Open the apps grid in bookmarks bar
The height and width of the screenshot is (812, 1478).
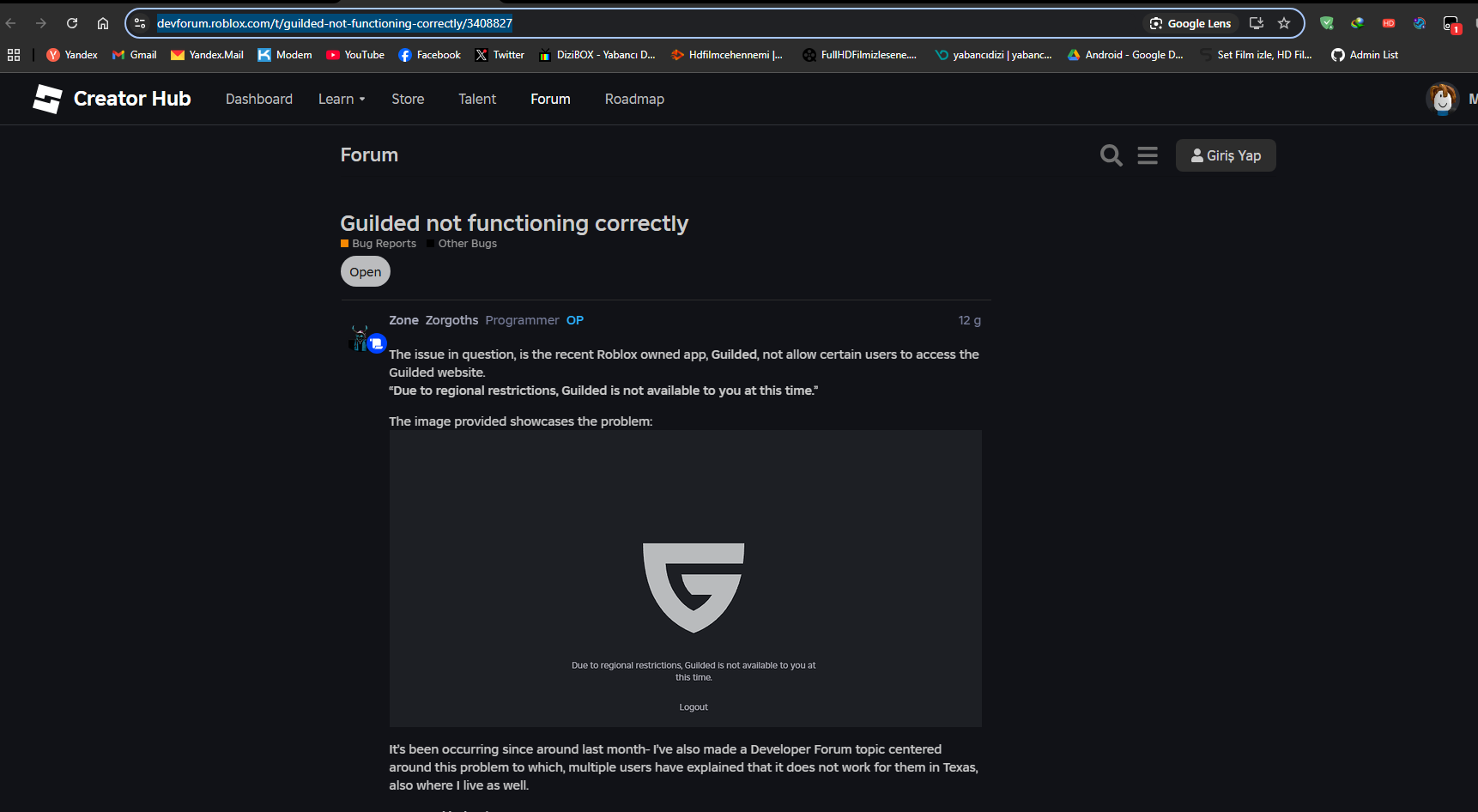coord(14,55)
